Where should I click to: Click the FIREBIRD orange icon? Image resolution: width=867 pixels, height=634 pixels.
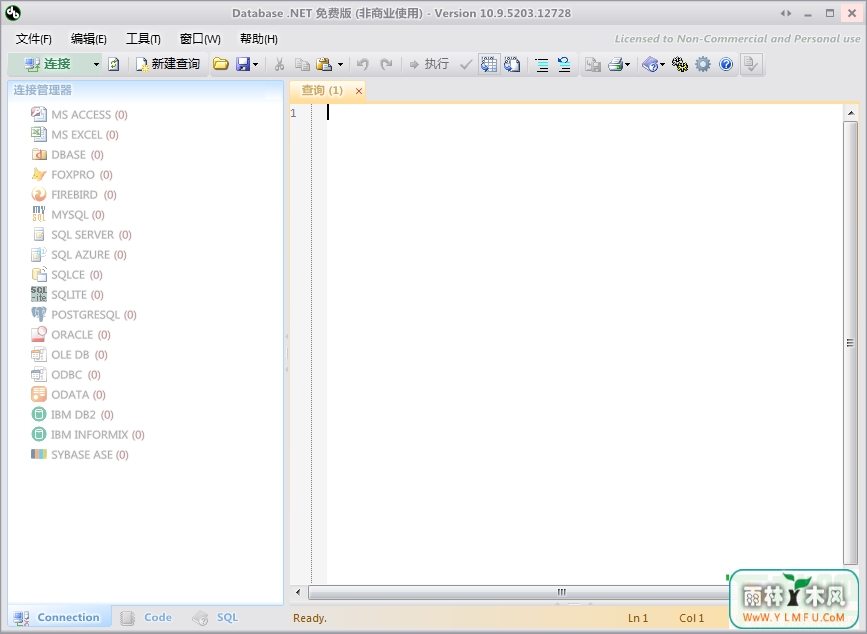tap(39, 194)
